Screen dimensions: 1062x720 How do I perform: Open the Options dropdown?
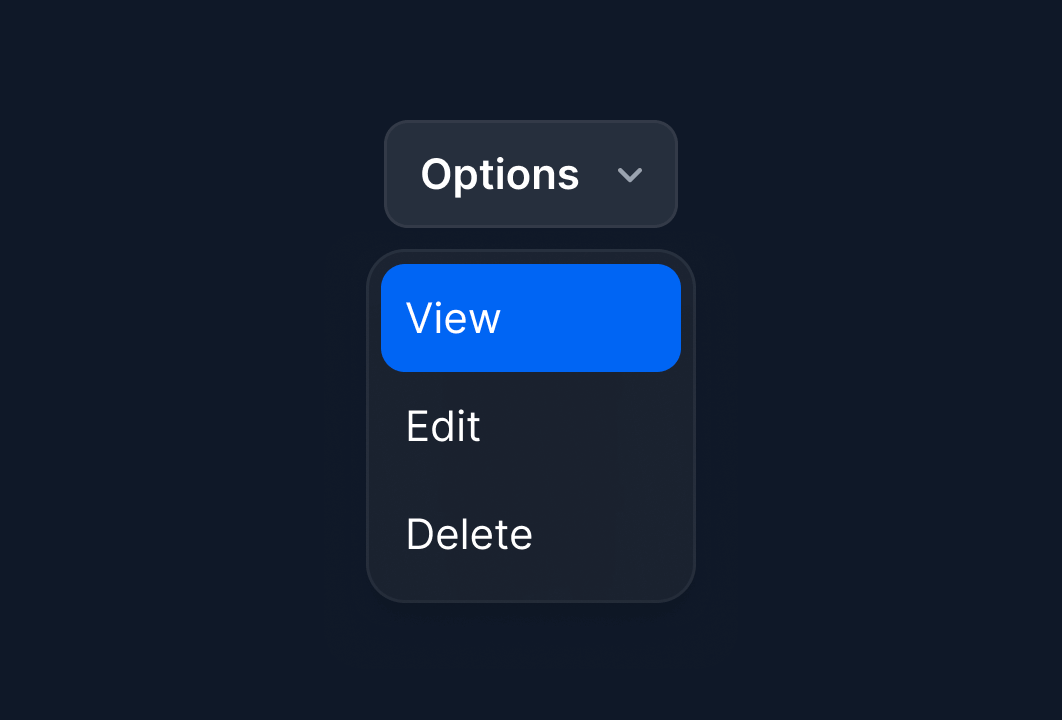[x=531, y=174]
